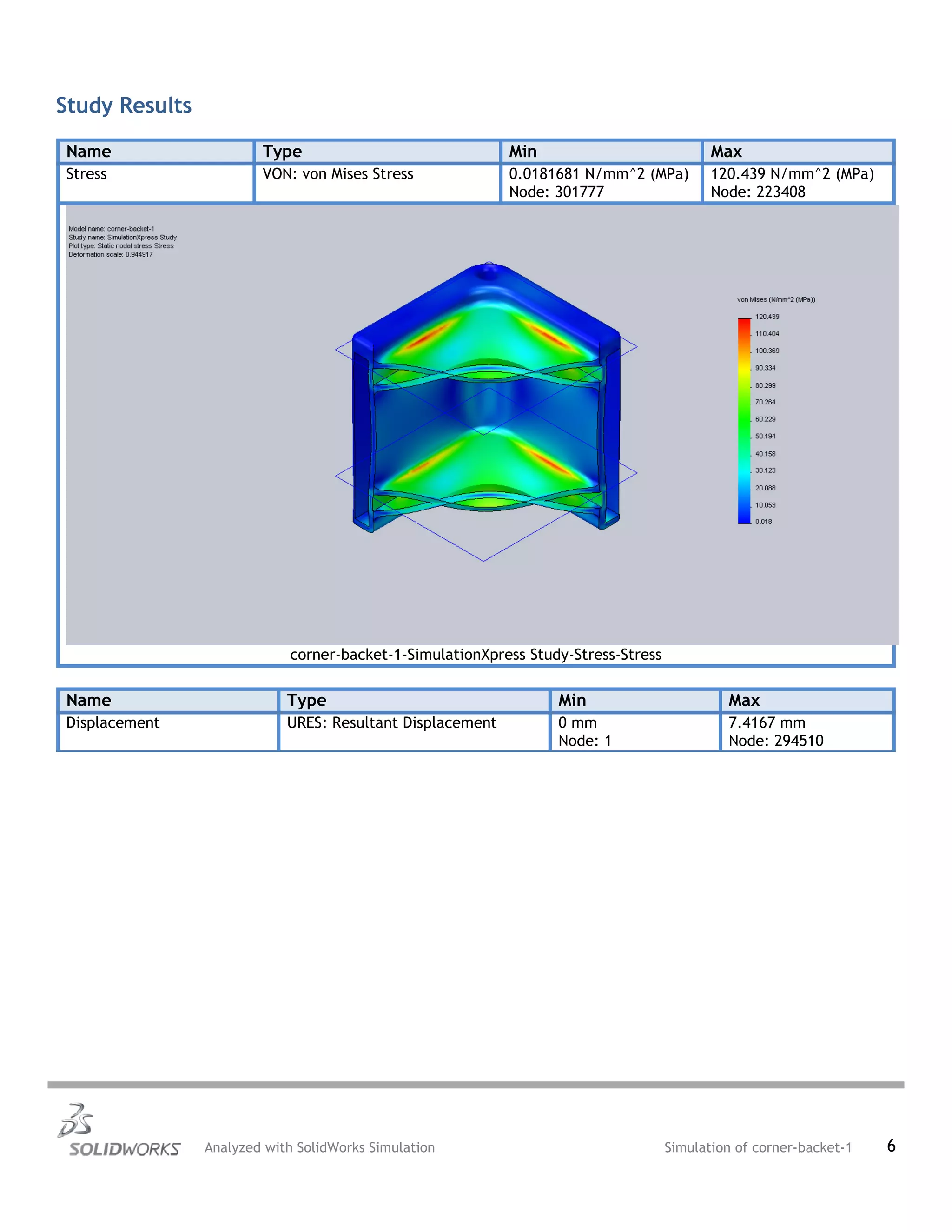Click legend value 50.194
This screenshot has height=1232, width=952.
click(x=765, y=436)
